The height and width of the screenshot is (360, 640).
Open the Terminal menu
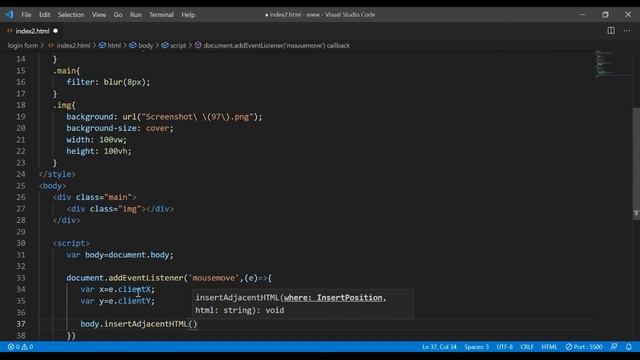point(161,15)
